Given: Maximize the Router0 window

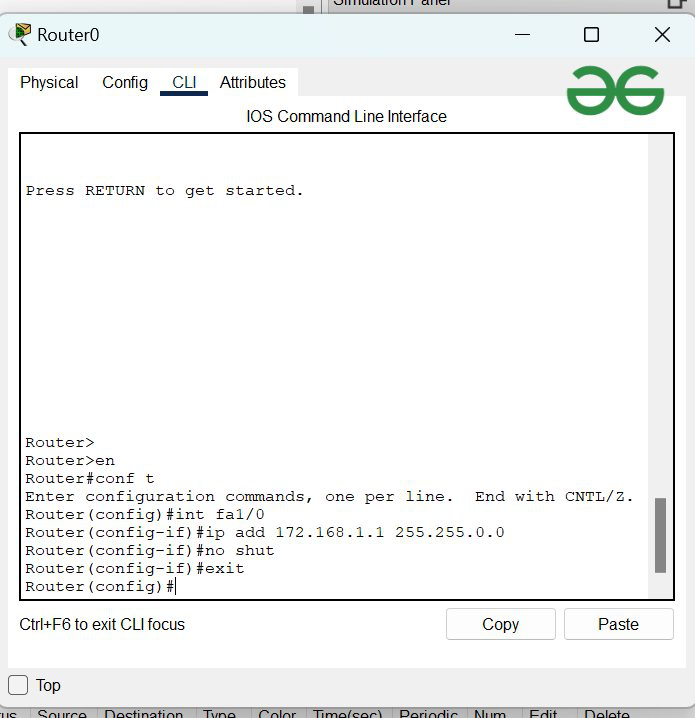Looking at the screenshot, I should (591, 35).
